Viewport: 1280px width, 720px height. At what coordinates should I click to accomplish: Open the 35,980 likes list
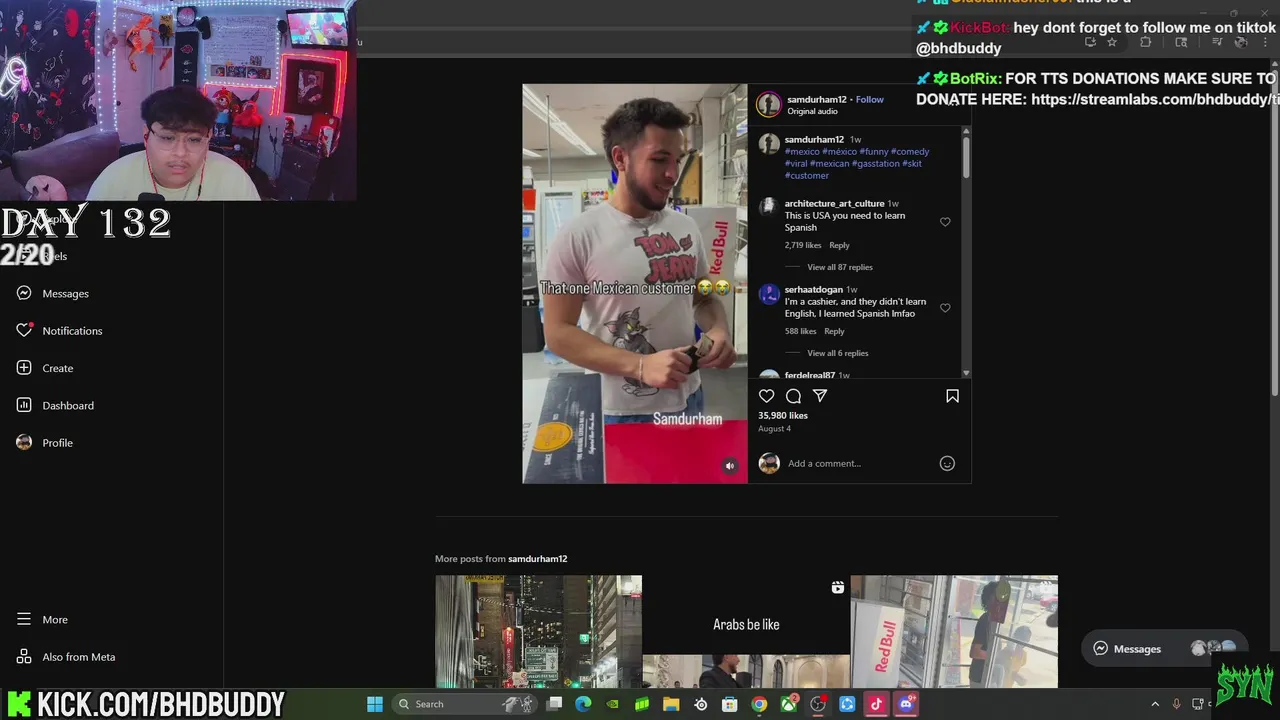(783, 415)
